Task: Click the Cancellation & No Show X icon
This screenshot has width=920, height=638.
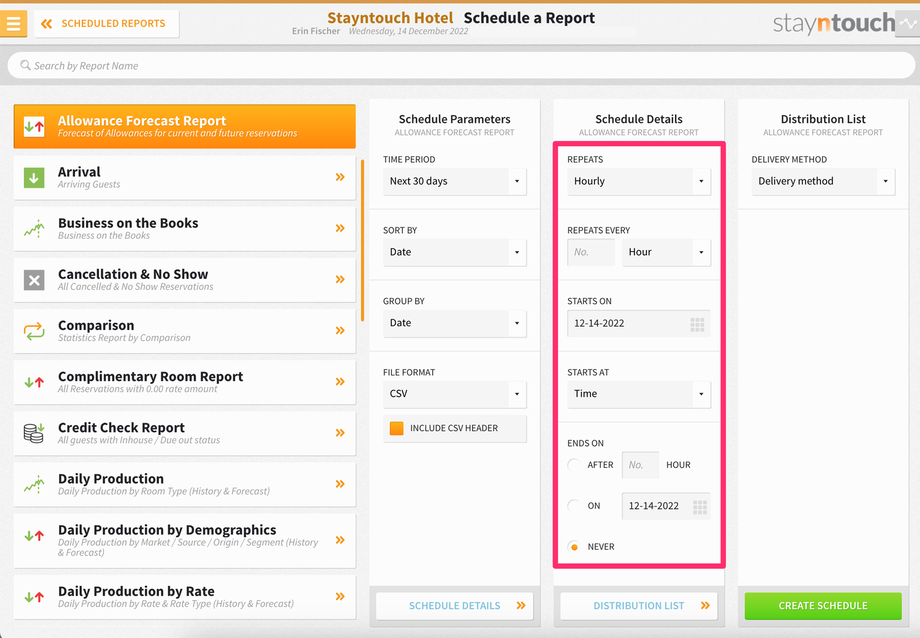Action: (x=34, y=280)
